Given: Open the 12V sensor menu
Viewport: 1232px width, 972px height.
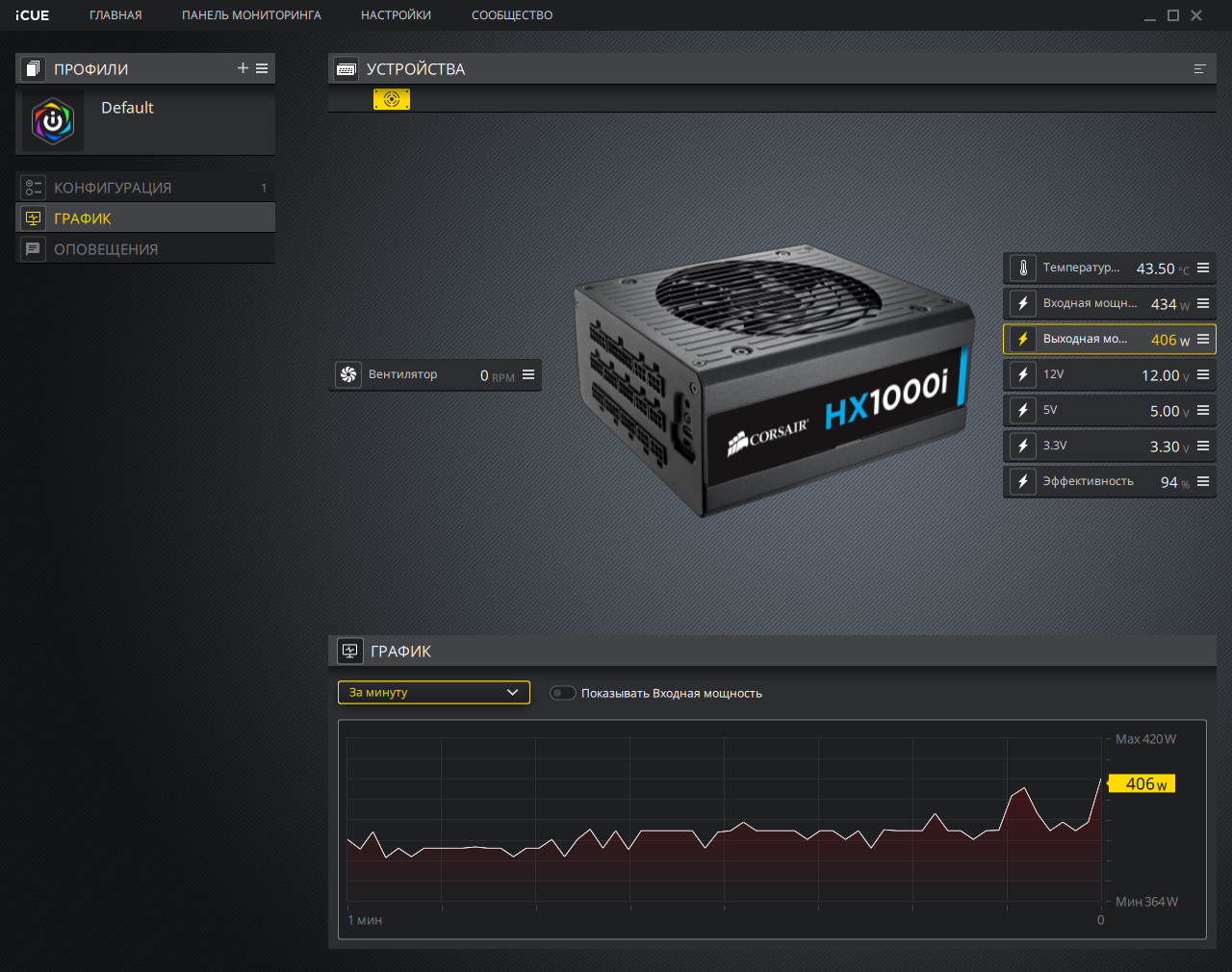Looking at the screenshot, I should click(x=1203, y=374).
